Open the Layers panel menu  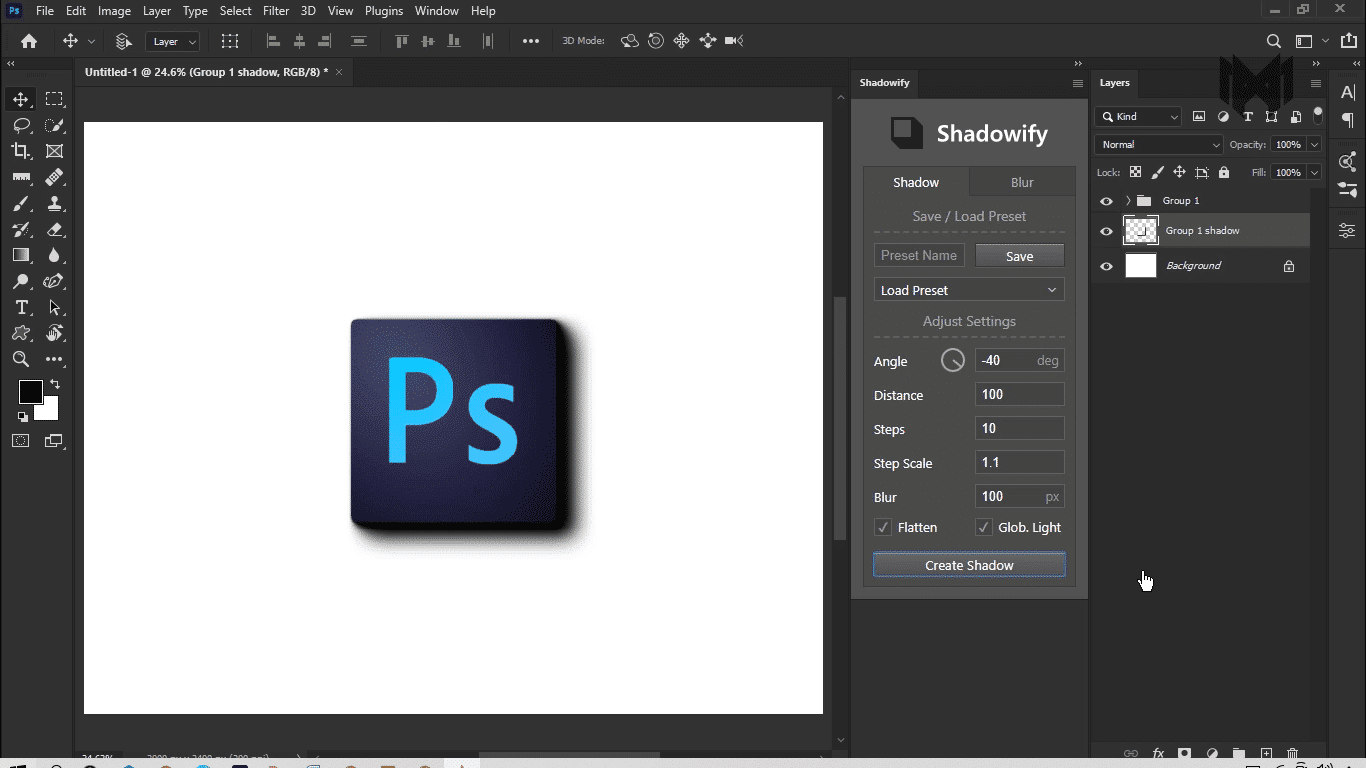(1316, 83)
